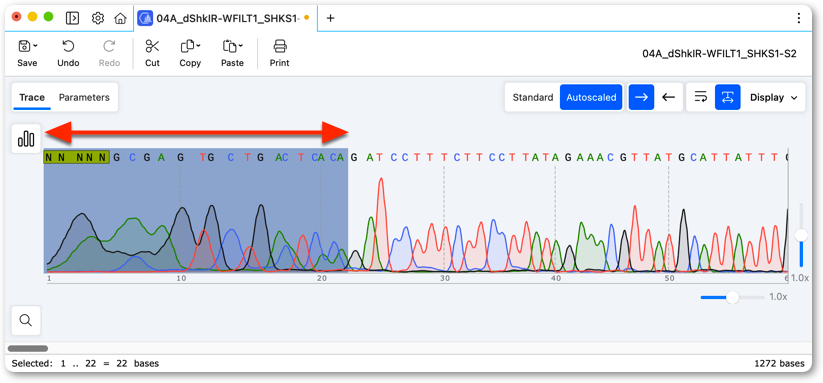The width and height of the screenshot is (823, 383).
Task: Click the Cut scissors icon
Action: (152, 47)
